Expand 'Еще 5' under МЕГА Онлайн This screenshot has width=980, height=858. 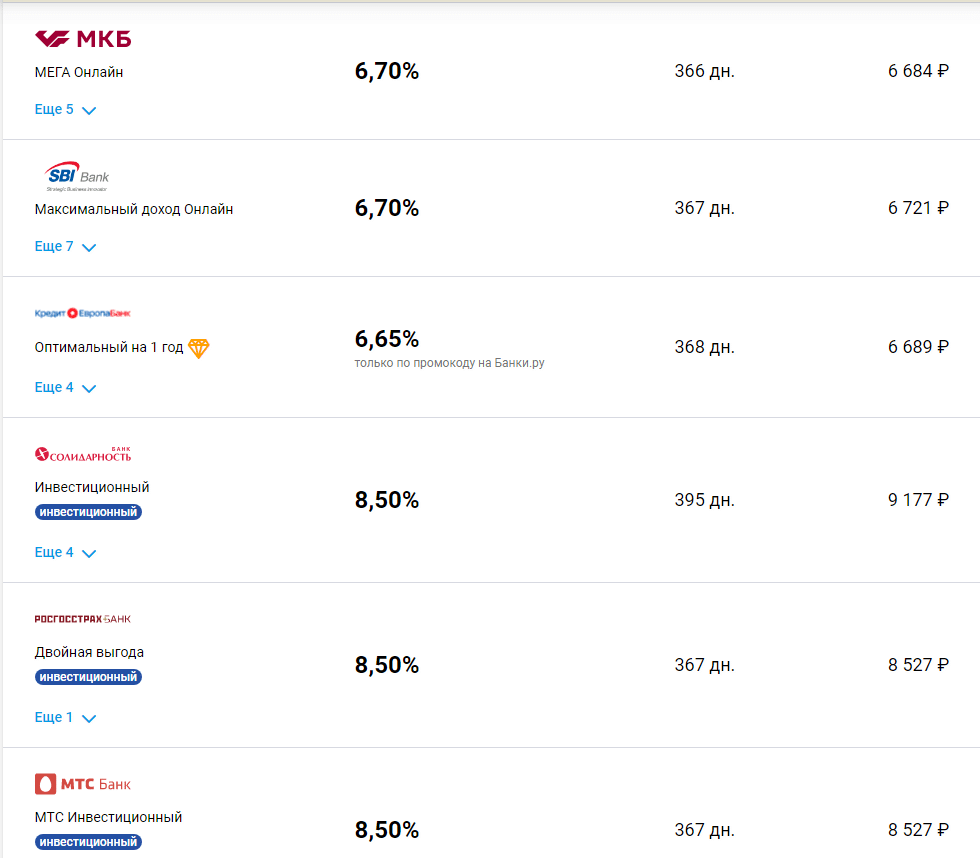pyautogui.click(x=65, y=110)
